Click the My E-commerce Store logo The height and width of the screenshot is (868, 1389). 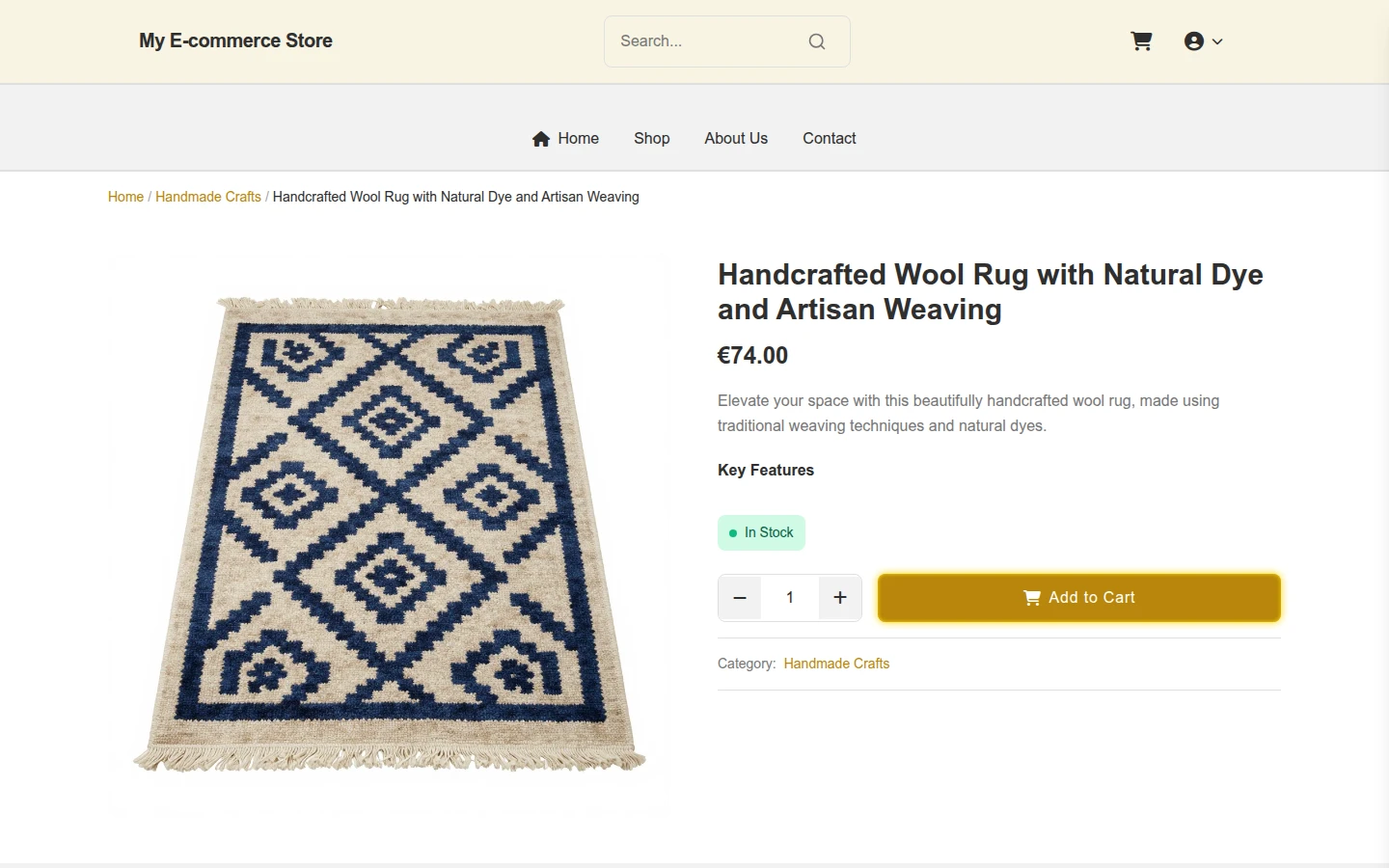coord(235,41)
